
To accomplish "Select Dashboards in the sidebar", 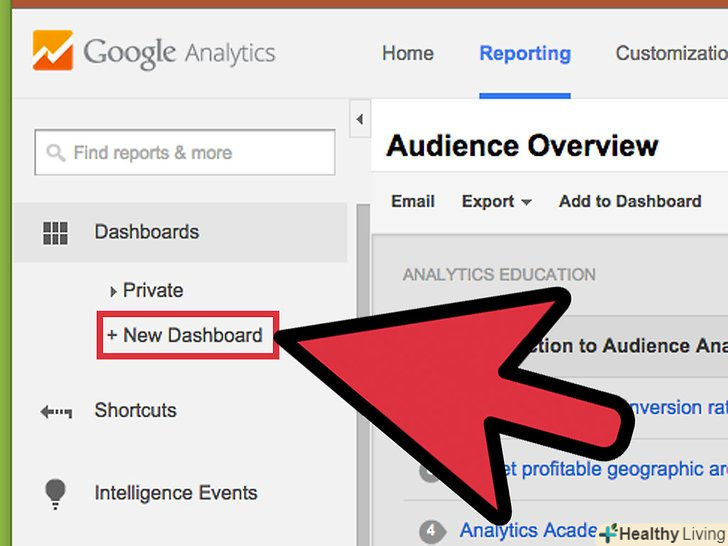I will [x=181, y=232].
